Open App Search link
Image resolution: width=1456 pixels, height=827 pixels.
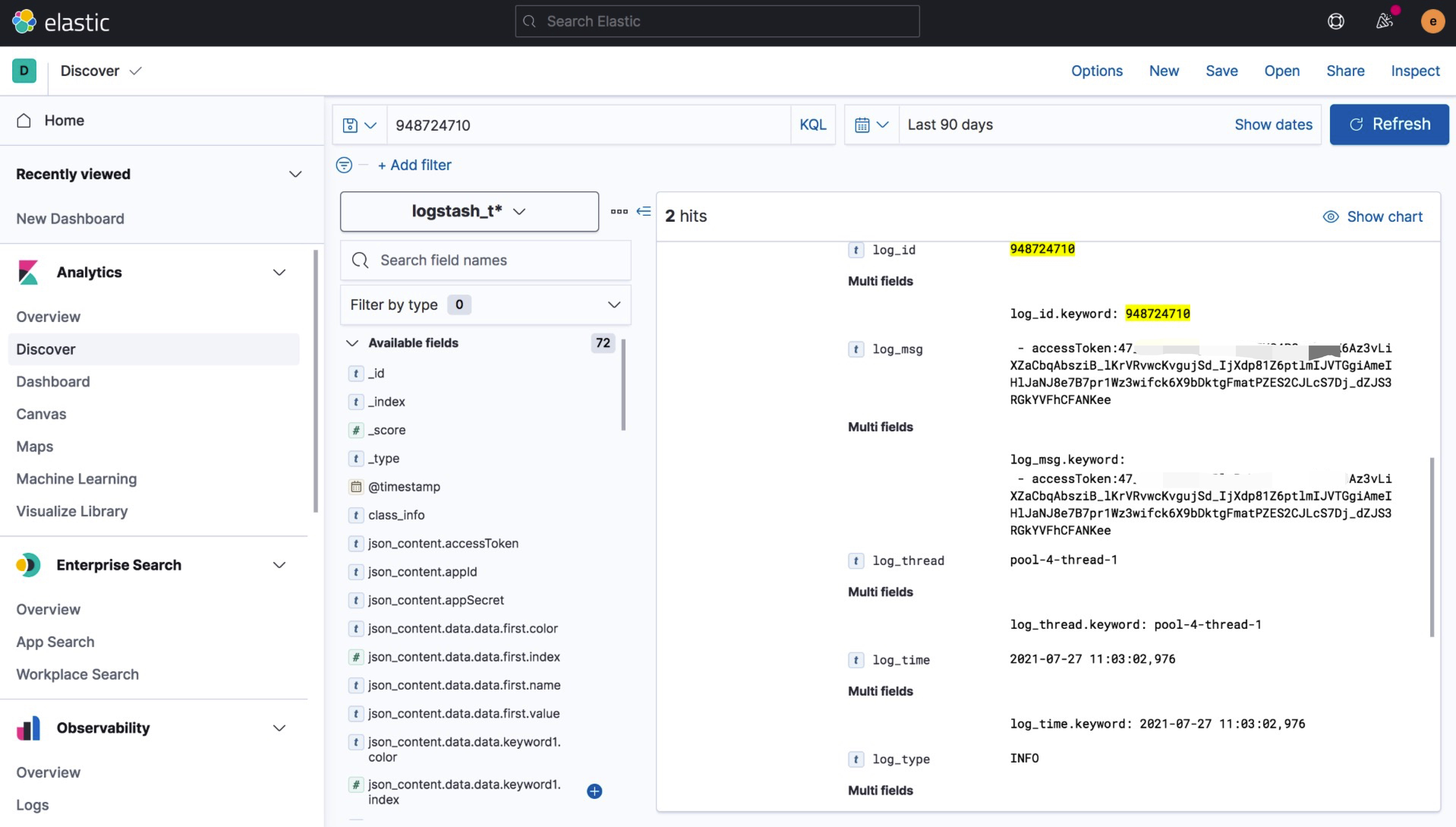coord(55,642)
